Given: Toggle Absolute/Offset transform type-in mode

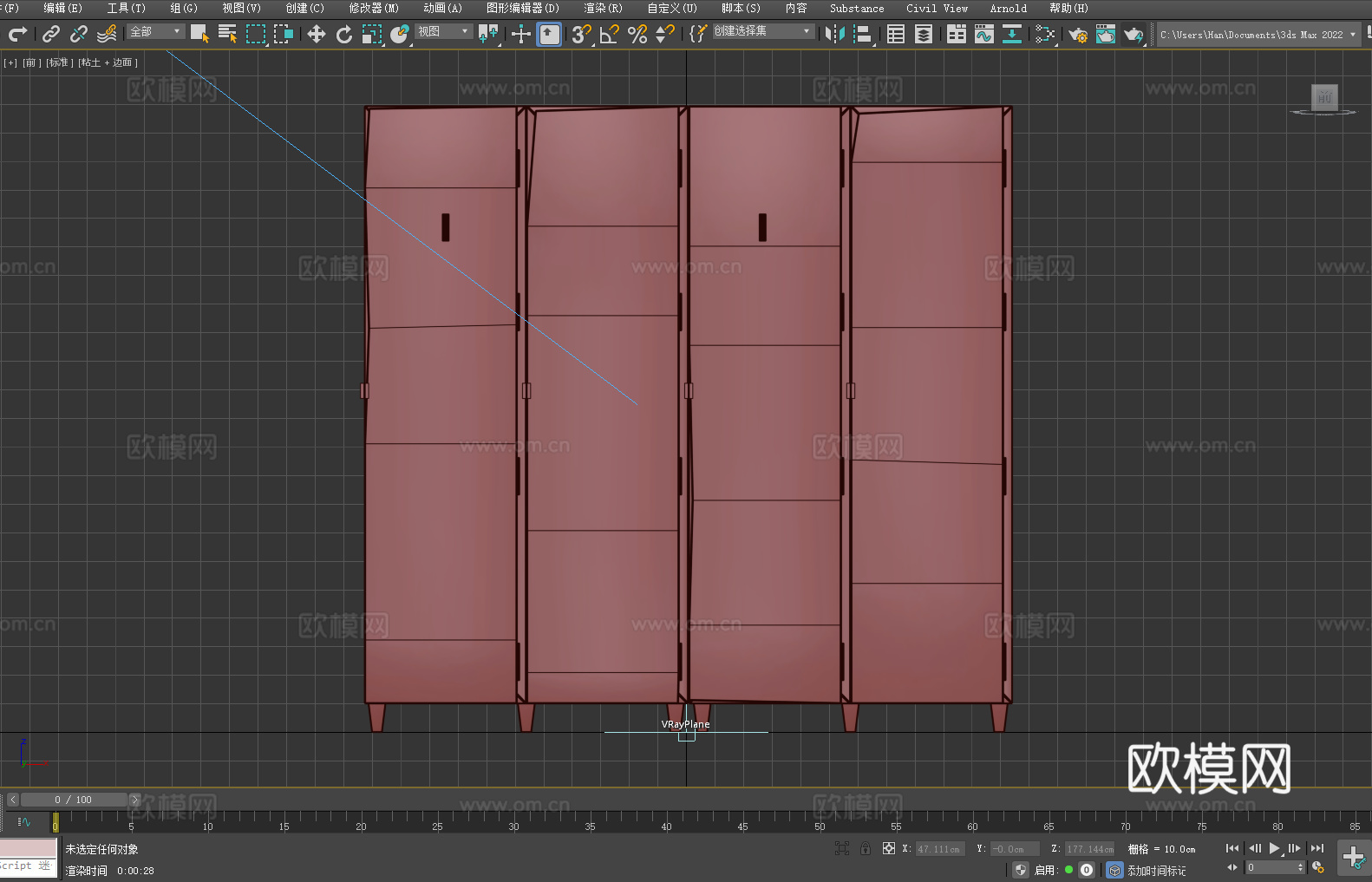Looking at the screenshot, I should click(x=889, y=849).
